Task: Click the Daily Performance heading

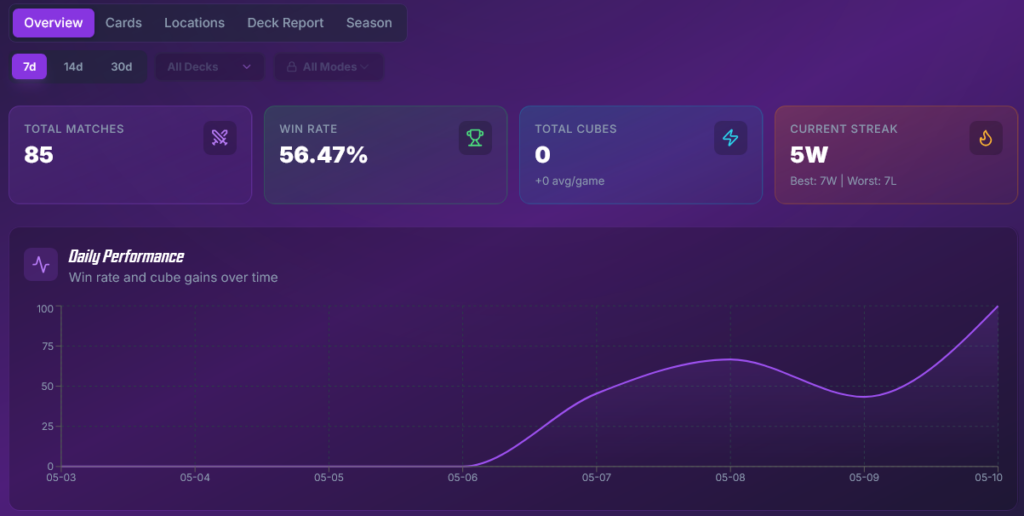Action: tap(126, 256)
